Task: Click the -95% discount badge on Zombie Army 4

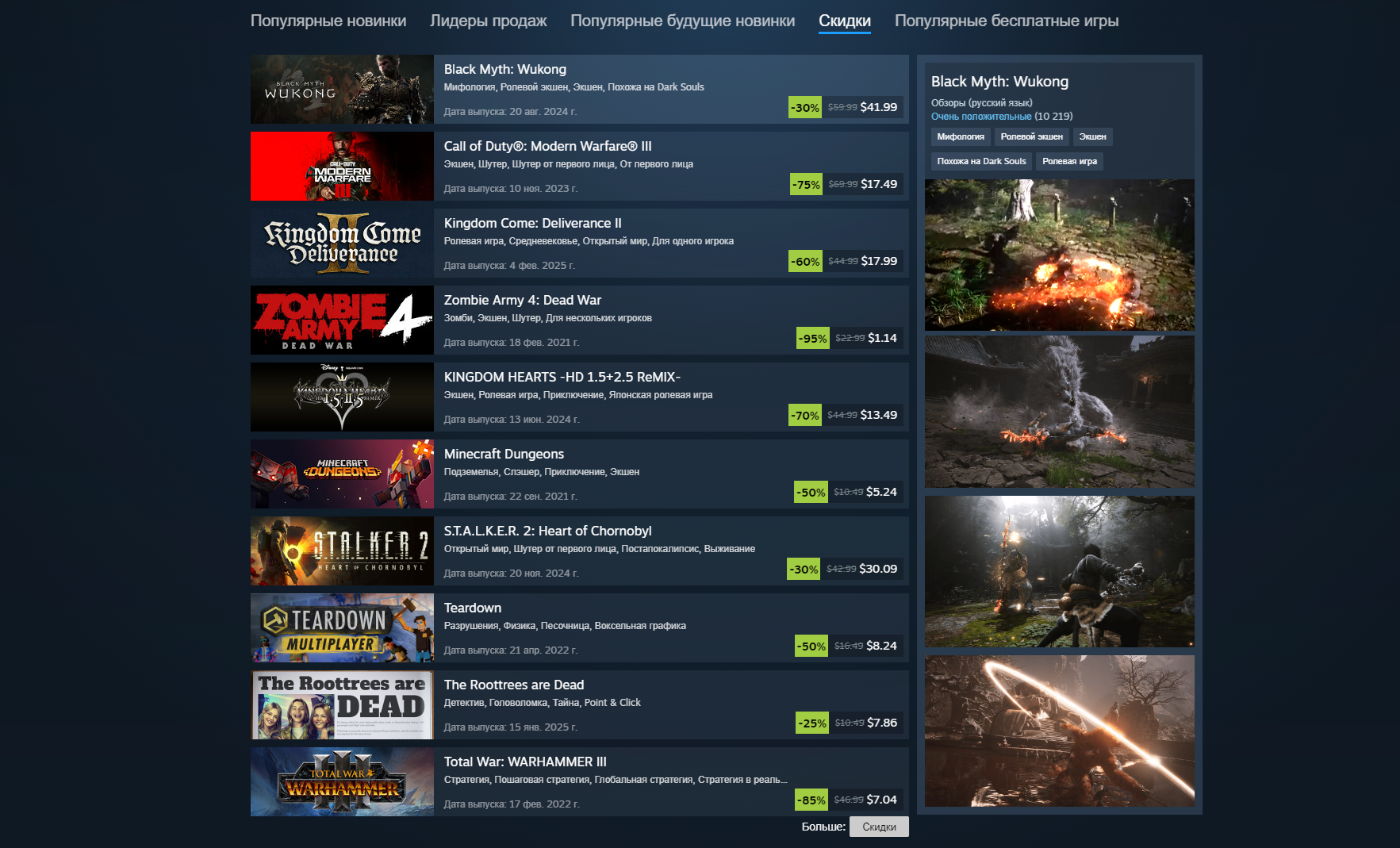Action: (813, 338)
